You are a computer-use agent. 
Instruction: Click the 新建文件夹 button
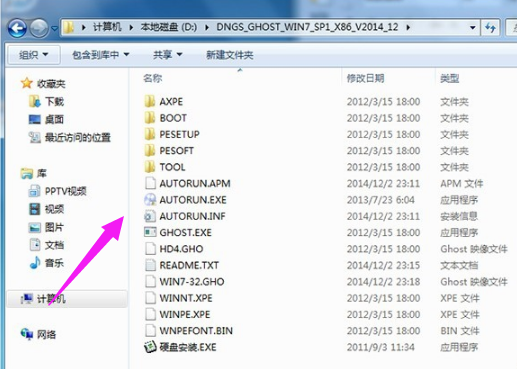230,55
